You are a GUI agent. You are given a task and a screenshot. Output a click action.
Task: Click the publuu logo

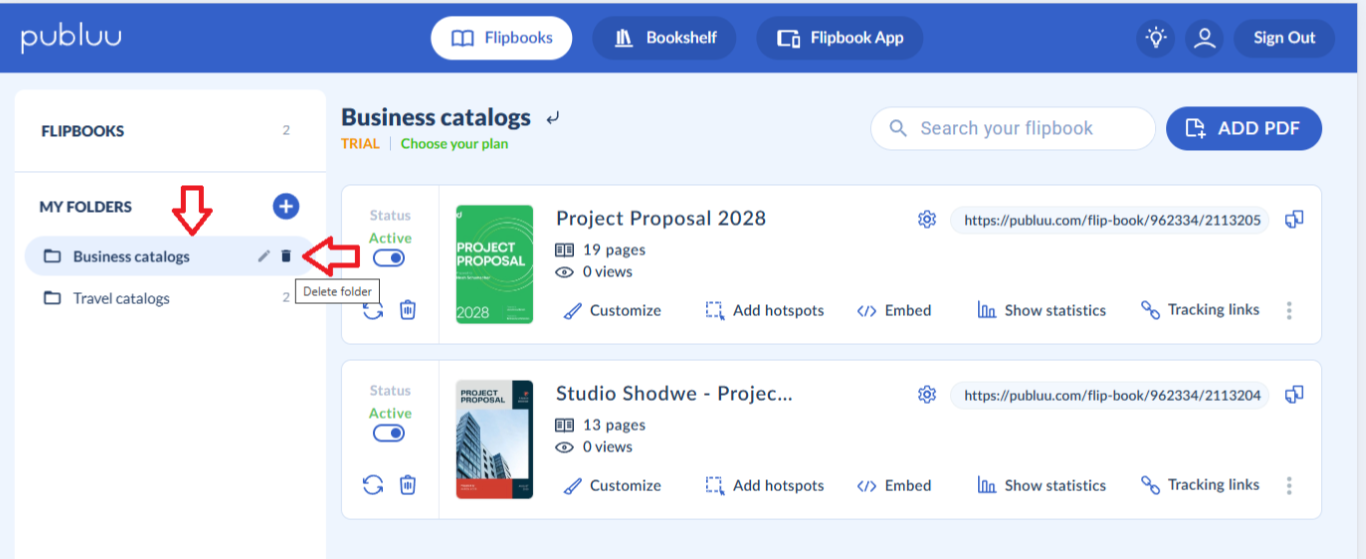tap(71, 38)
